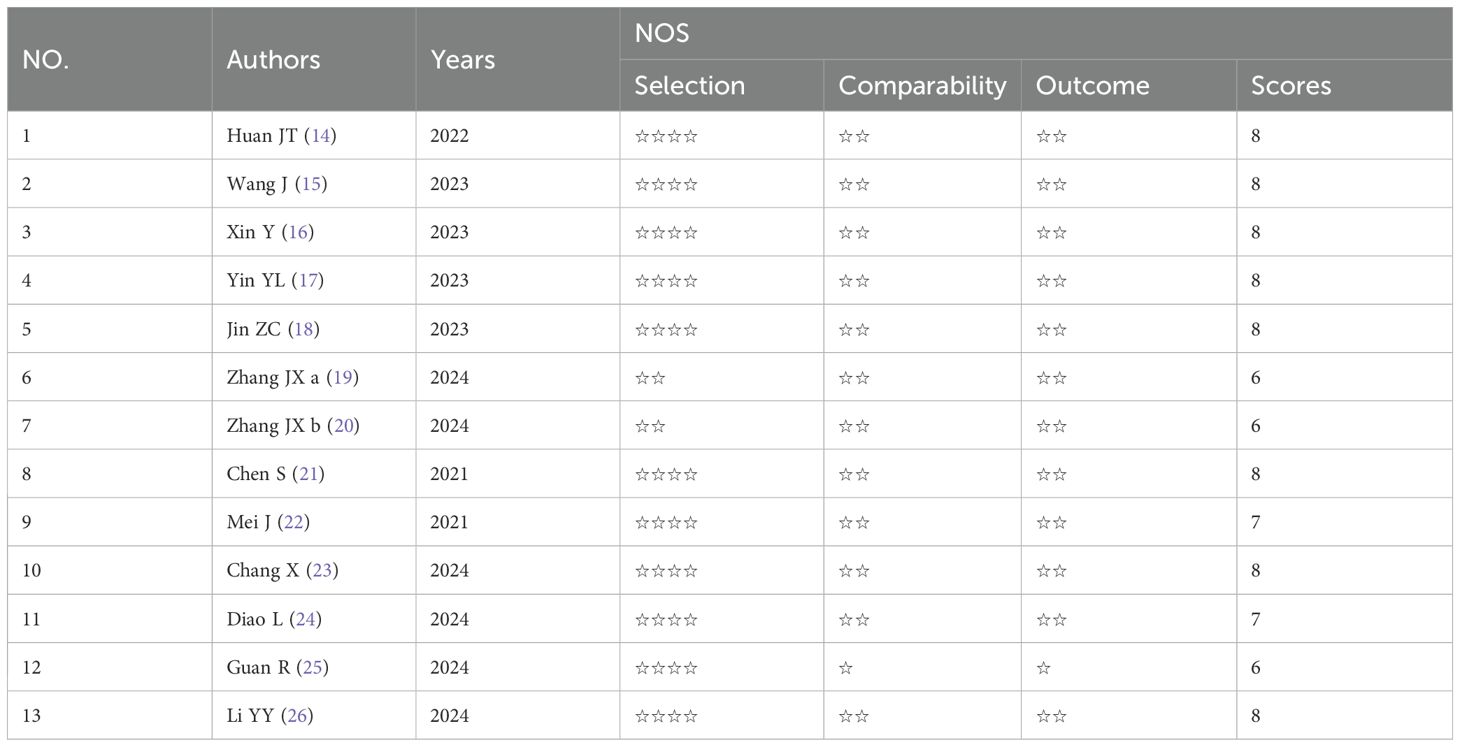The height and width of the screenshot is (747, 1460).
Task: Click the Selection column header
Action: [689, 86]
